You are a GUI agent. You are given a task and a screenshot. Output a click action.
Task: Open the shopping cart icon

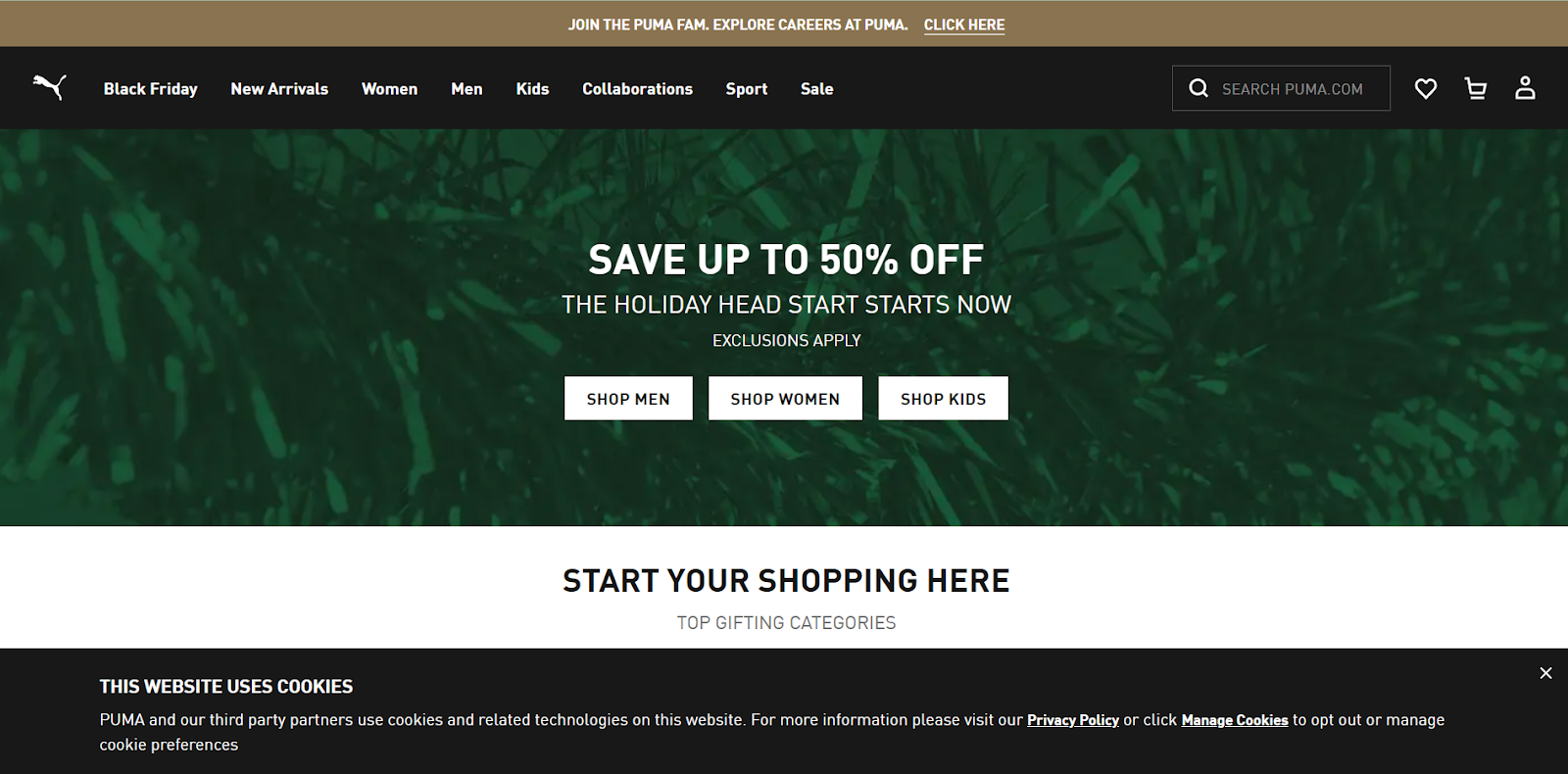(x=1476, y=88)
